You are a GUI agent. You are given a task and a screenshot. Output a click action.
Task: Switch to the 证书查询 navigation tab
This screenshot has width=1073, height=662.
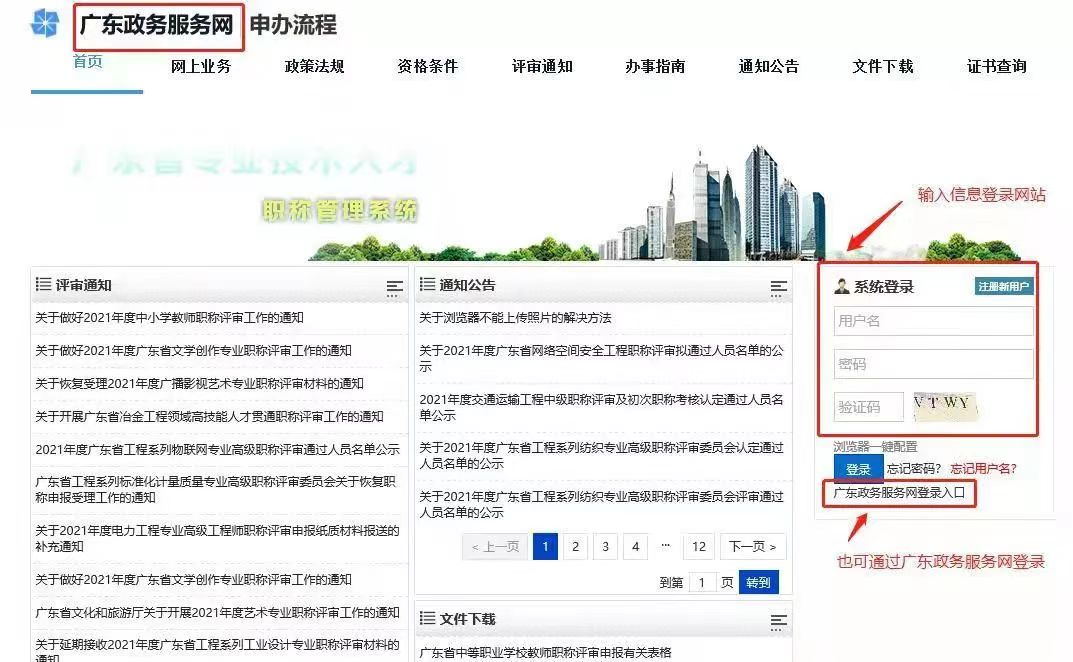(x=996, y=66)
